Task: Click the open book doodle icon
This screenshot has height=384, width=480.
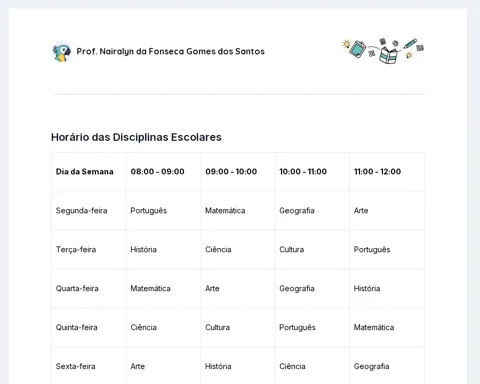Action: 388,55
